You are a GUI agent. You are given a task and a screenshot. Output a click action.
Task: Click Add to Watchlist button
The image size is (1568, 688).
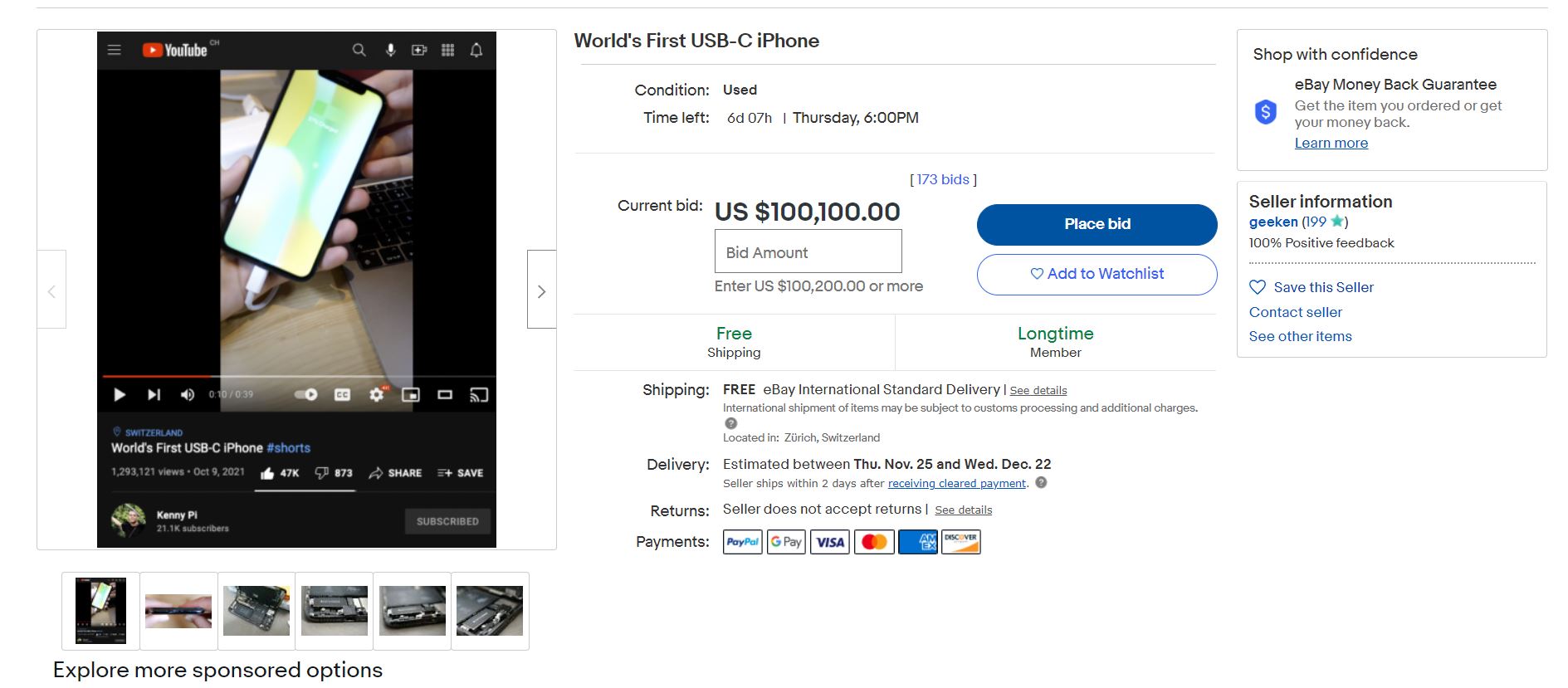pos(1097,274)
